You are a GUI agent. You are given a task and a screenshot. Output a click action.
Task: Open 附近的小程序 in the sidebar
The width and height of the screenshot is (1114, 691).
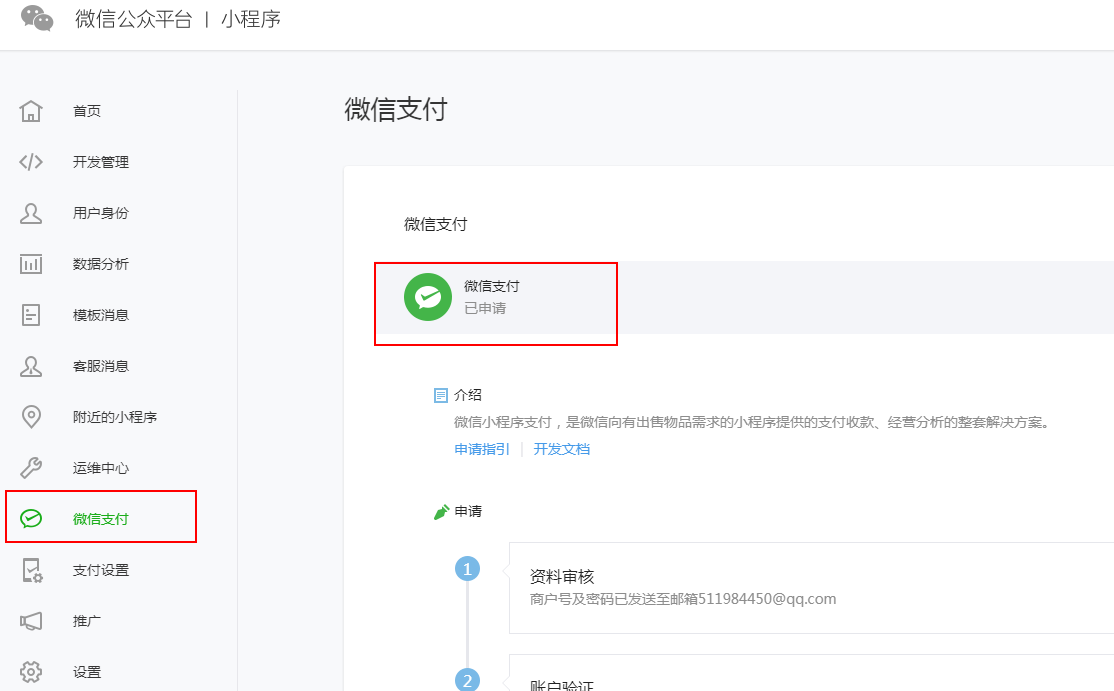[115, 417]
